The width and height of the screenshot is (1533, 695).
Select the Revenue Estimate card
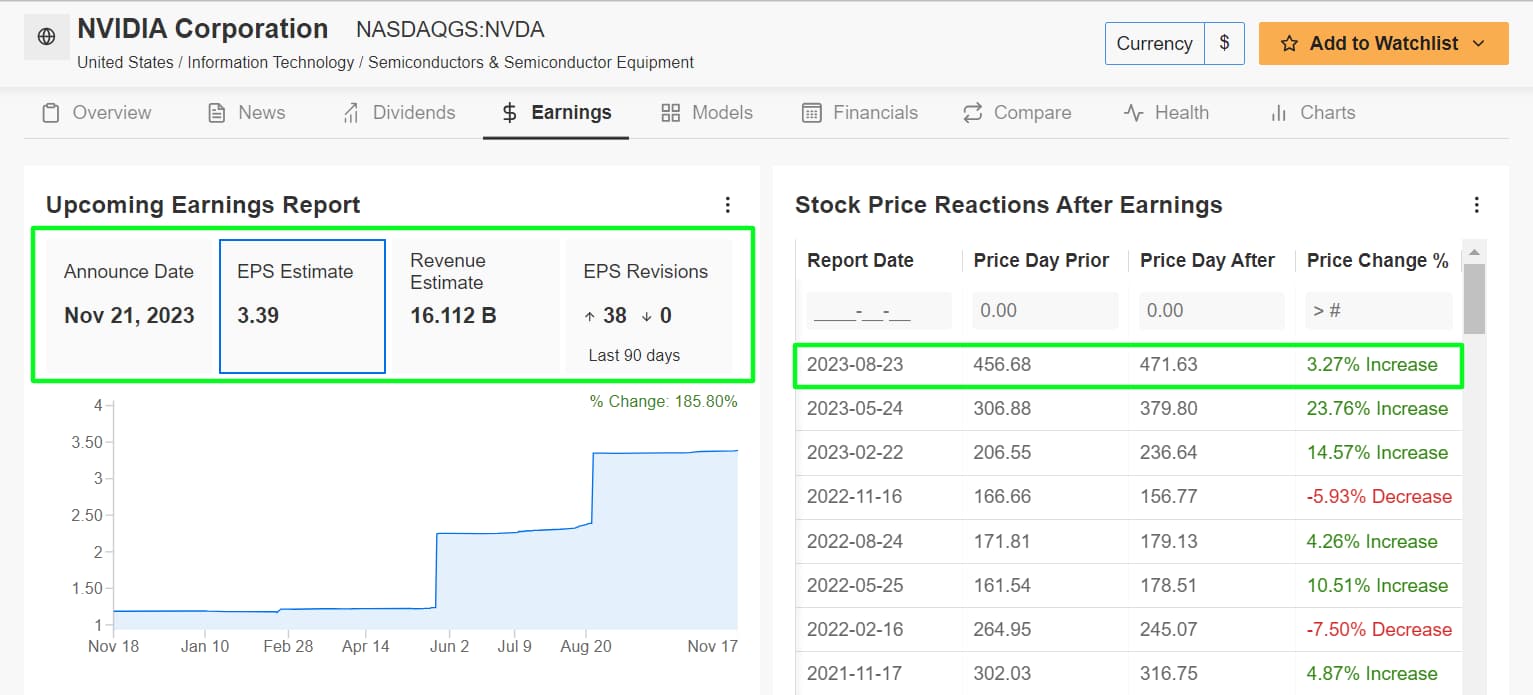click(475, 306)
